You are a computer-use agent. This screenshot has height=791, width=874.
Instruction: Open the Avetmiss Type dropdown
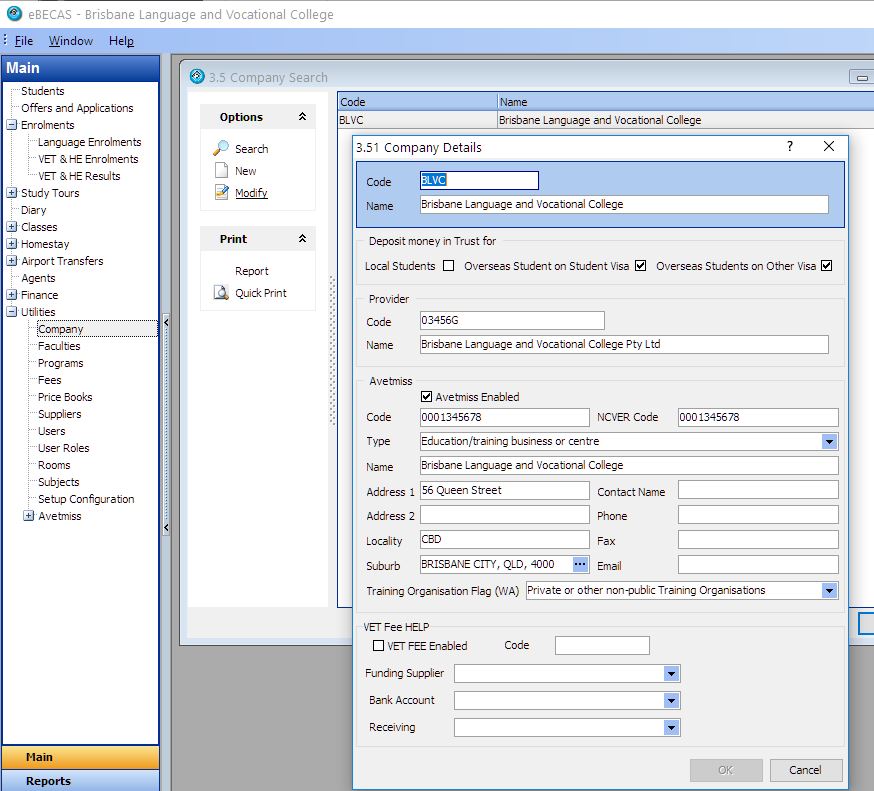point(829,441)
